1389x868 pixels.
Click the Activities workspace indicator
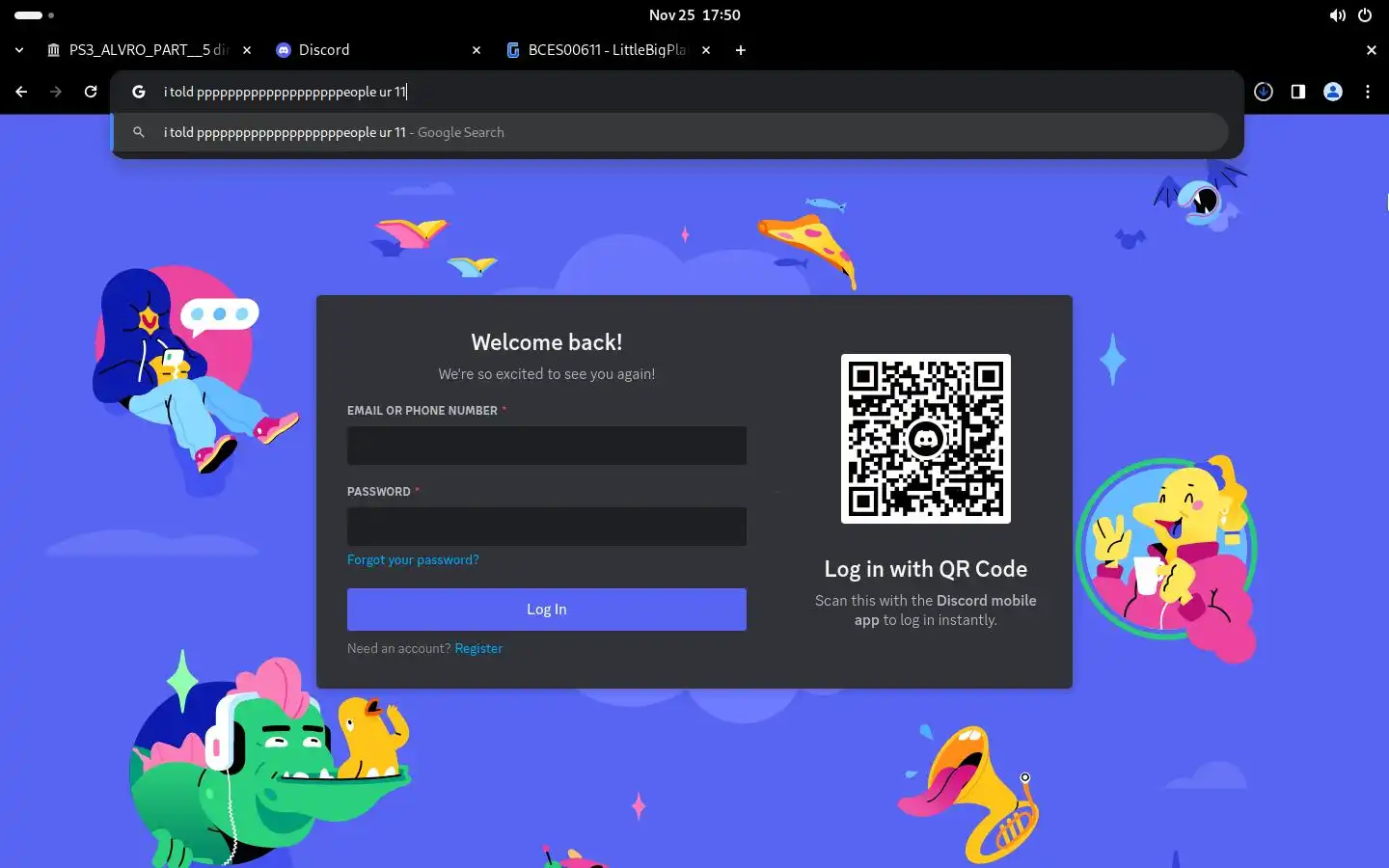coord(34,15)
